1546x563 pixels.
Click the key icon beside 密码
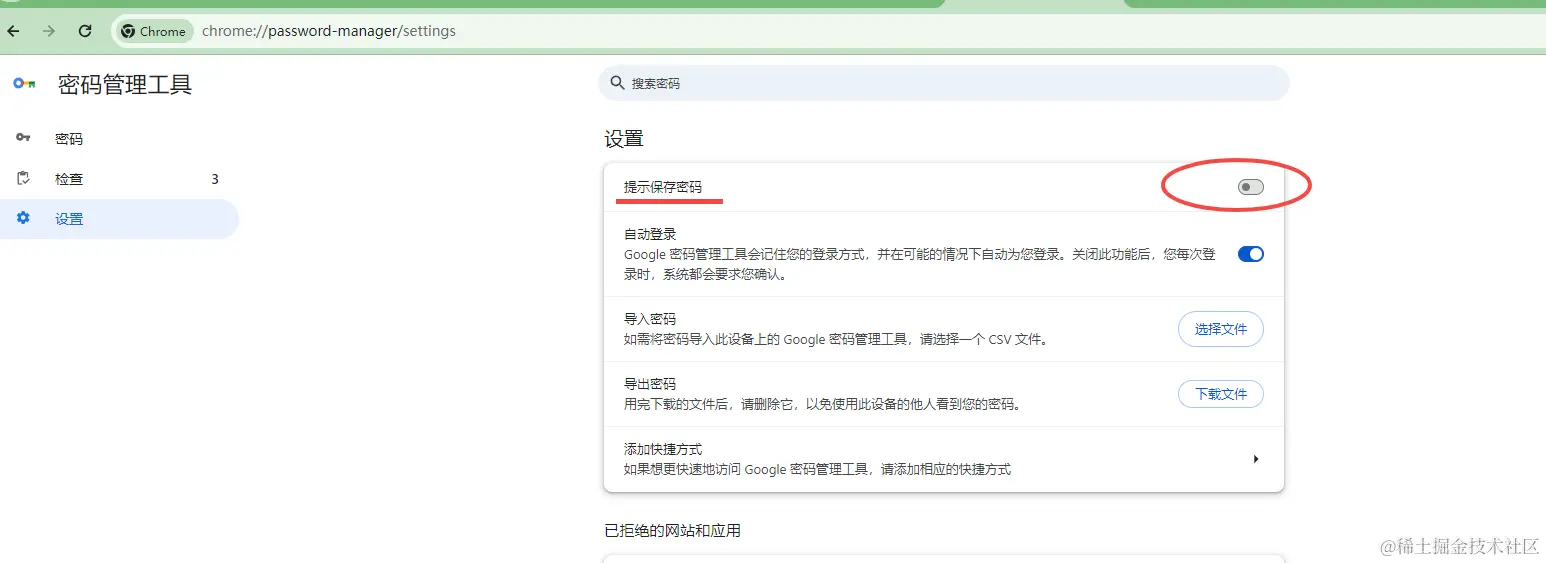point(23,138)
